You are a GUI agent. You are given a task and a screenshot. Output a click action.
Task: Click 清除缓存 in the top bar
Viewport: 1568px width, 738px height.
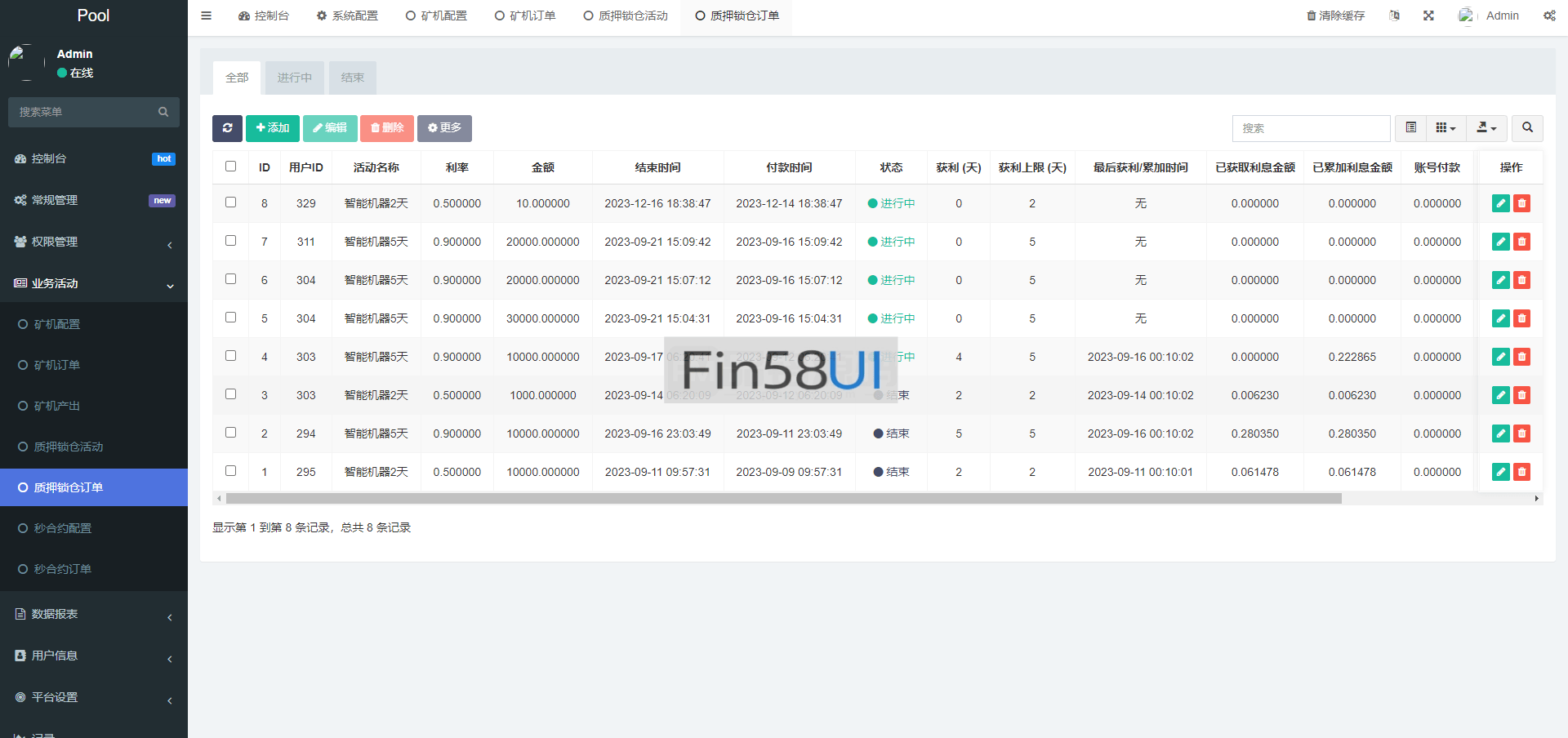tap(1335, 16)
